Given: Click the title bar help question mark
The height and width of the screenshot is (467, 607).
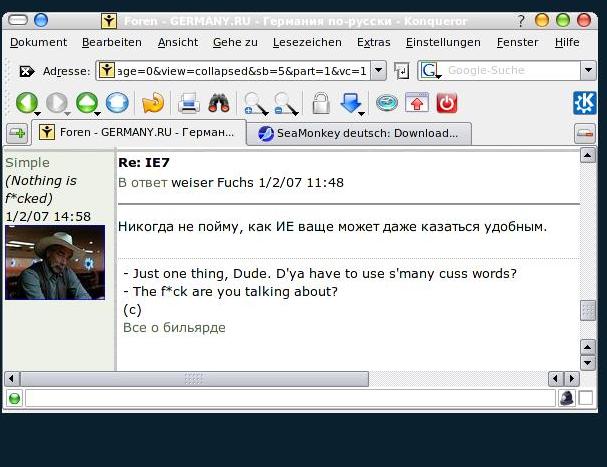Looking at the screenshot, I should pyautogui.click(x=521, y=21).
